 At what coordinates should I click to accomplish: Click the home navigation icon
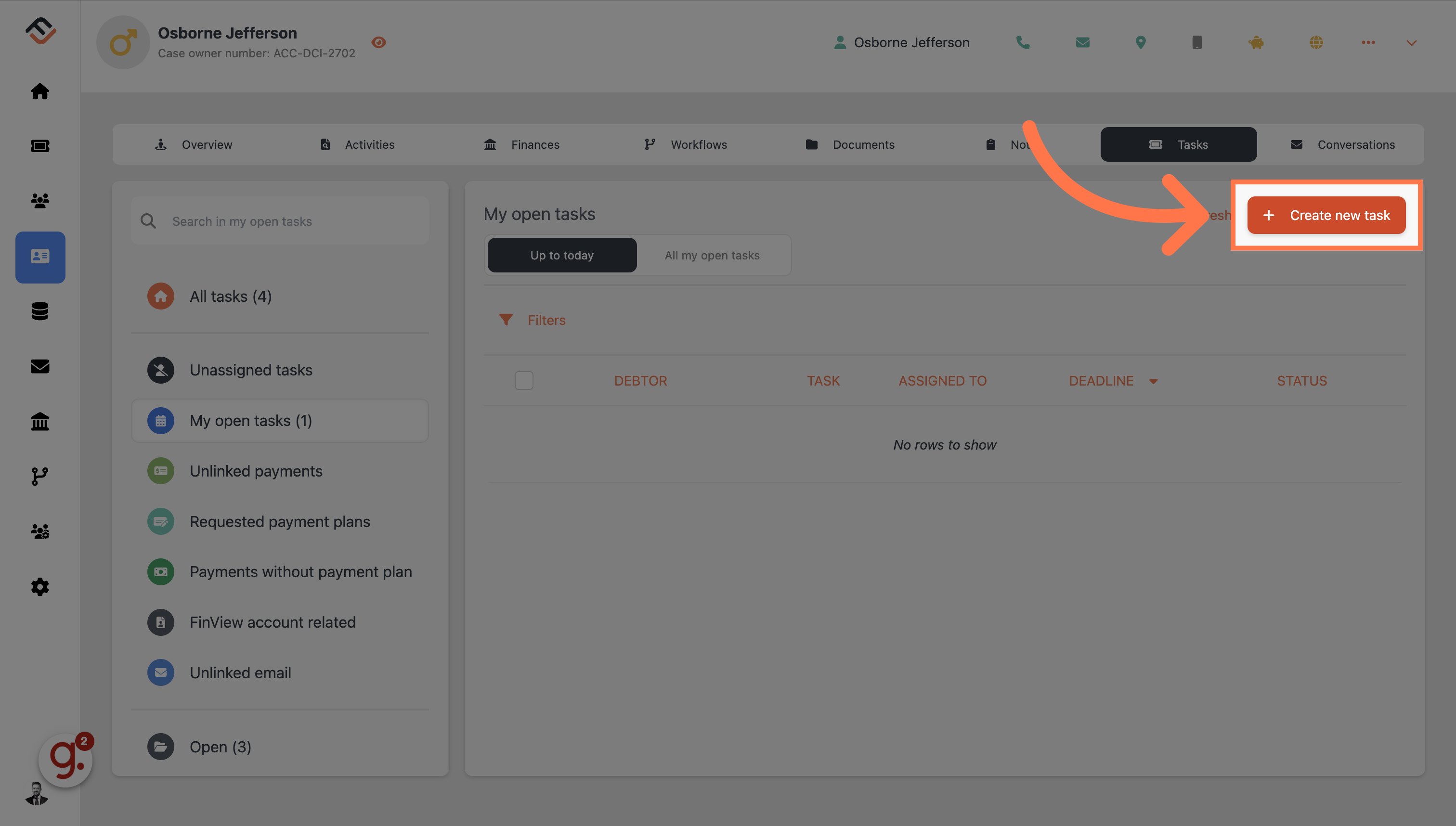40,91
